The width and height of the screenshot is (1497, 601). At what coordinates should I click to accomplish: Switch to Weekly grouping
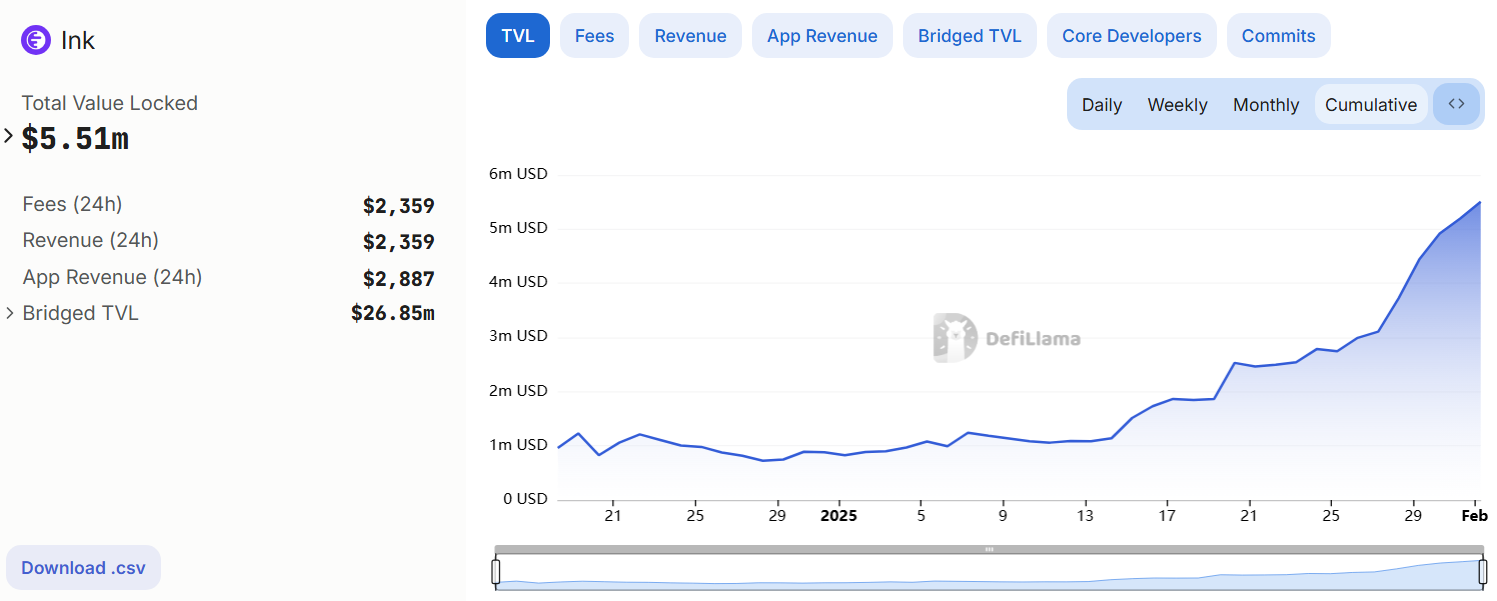1177,105
